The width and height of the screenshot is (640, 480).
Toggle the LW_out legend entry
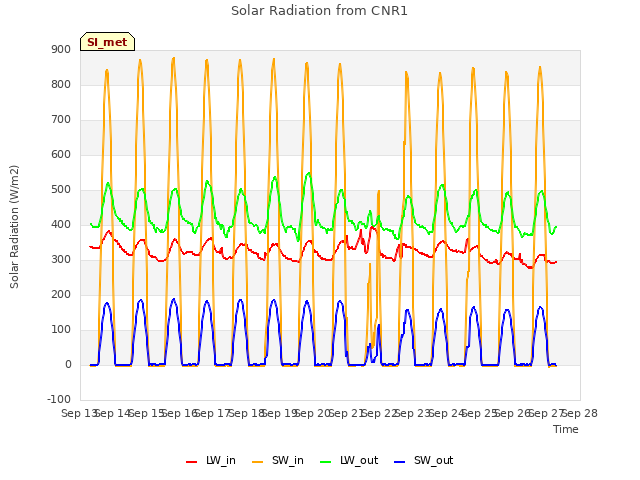pyautogui.click(x=349, y=461)
